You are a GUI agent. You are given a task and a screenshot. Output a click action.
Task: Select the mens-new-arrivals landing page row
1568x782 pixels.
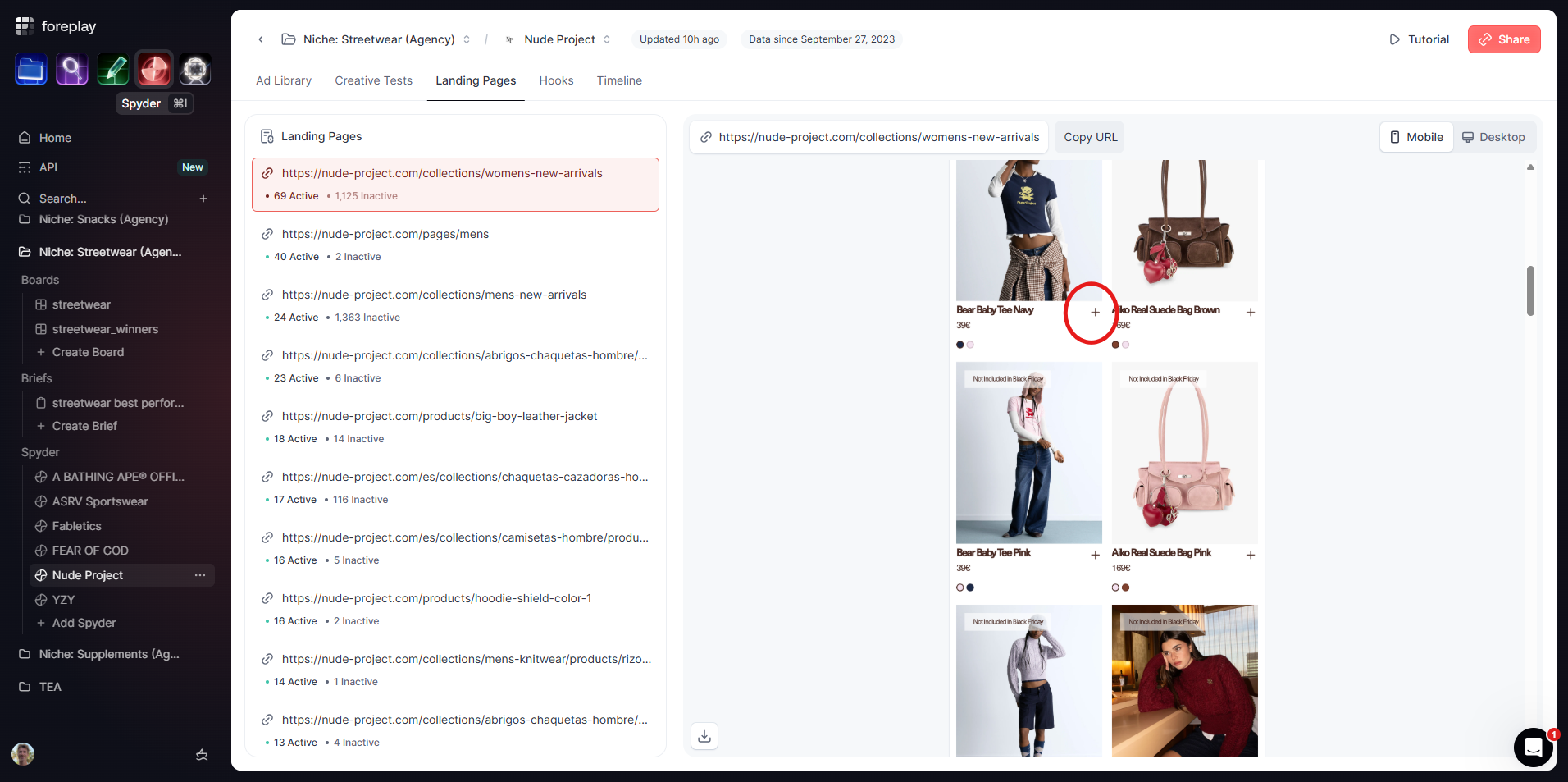455,306
